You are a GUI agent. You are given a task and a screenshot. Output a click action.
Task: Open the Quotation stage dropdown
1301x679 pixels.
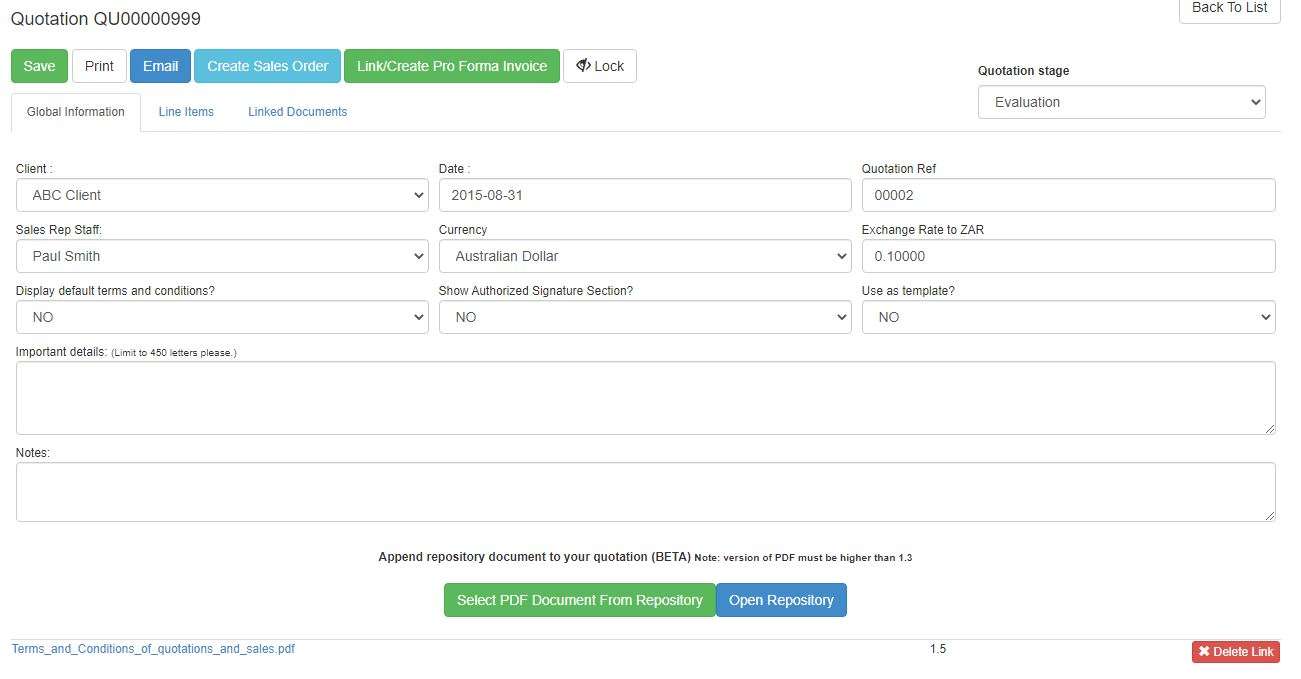(x=1121, y=102)
